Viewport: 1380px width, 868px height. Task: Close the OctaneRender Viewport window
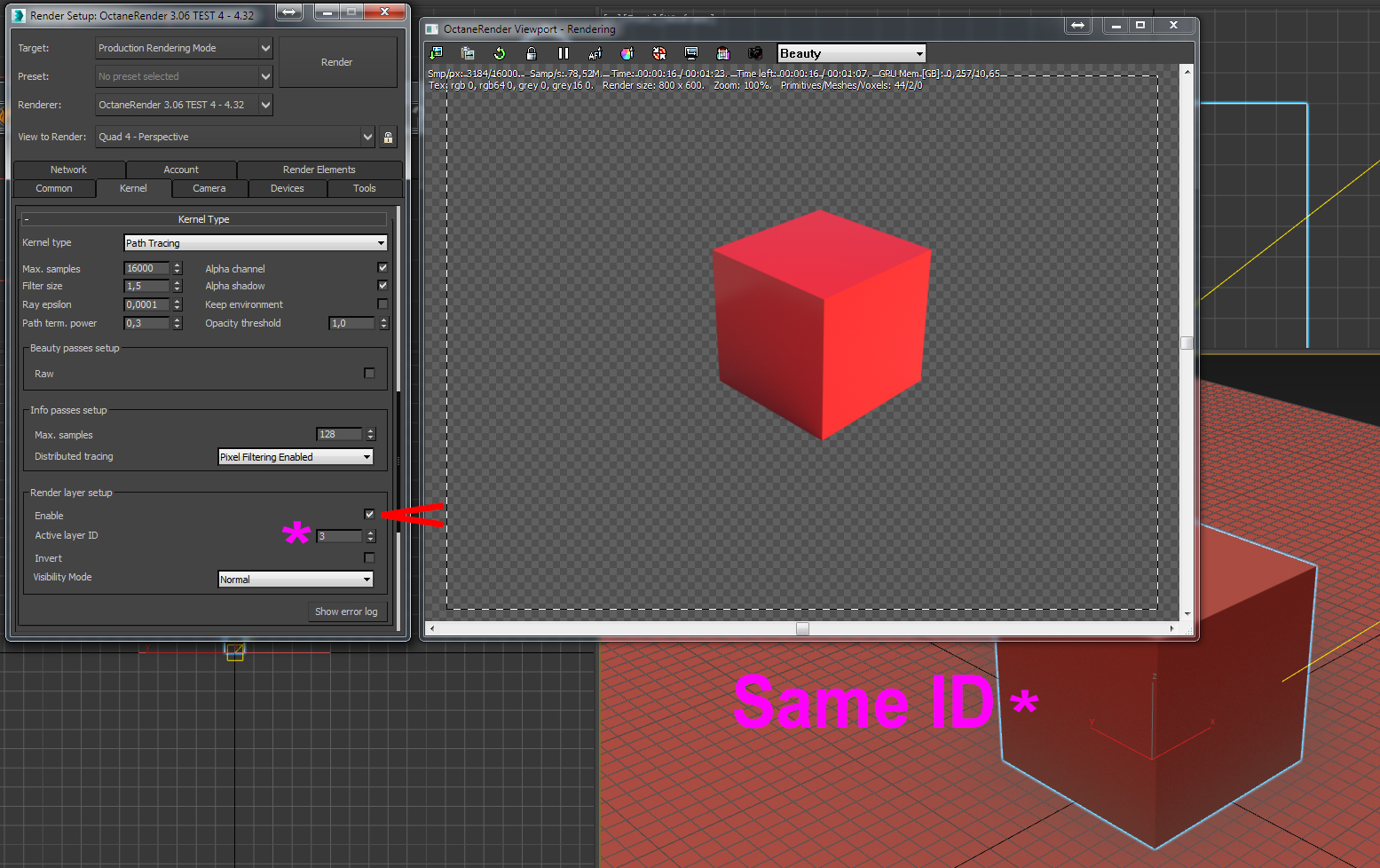[x=1173, y=26]
